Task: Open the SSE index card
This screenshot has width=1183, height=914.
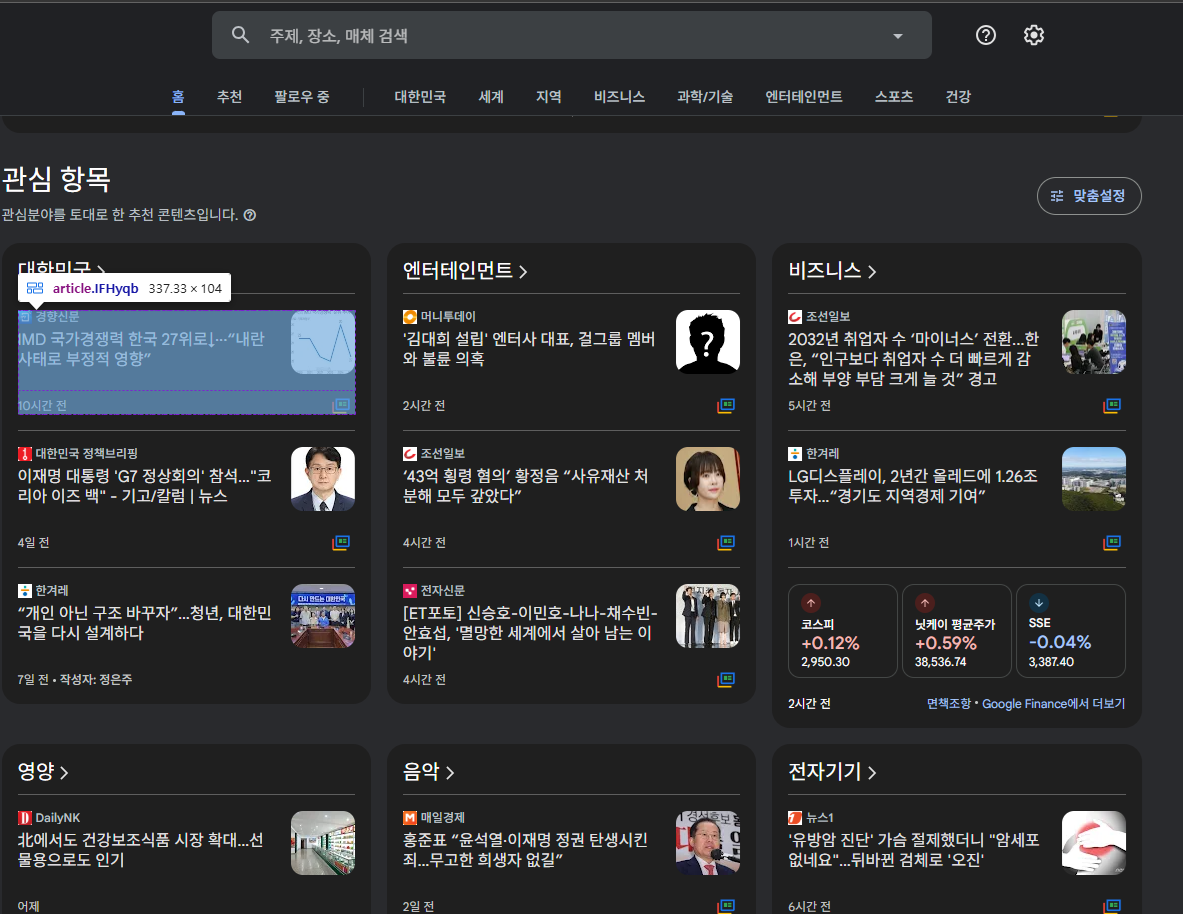Action: 1071,631
